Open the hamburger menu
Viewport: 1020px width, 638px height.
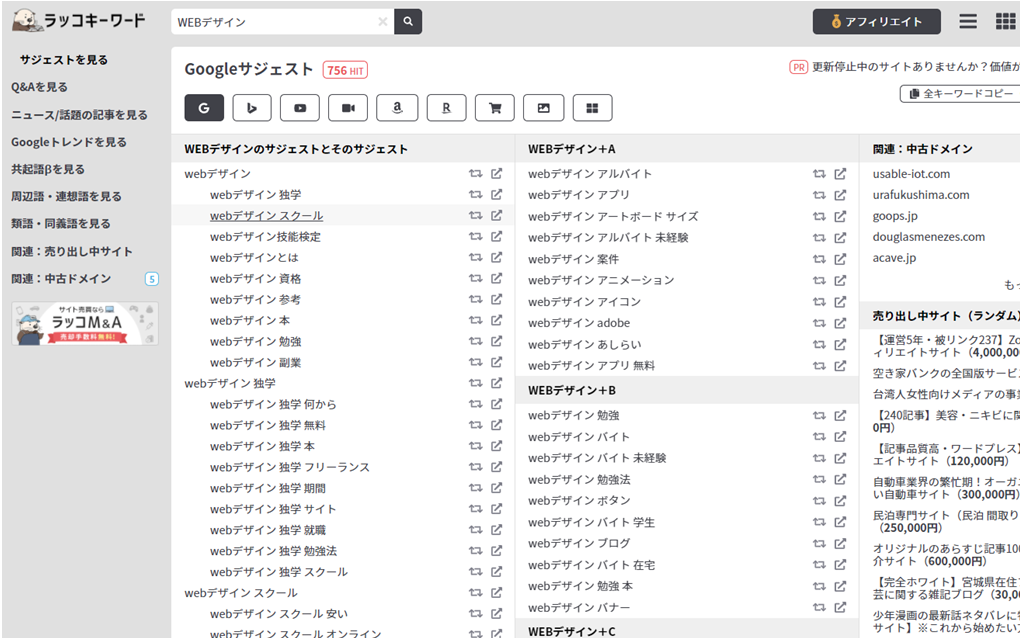click(968, 21)
